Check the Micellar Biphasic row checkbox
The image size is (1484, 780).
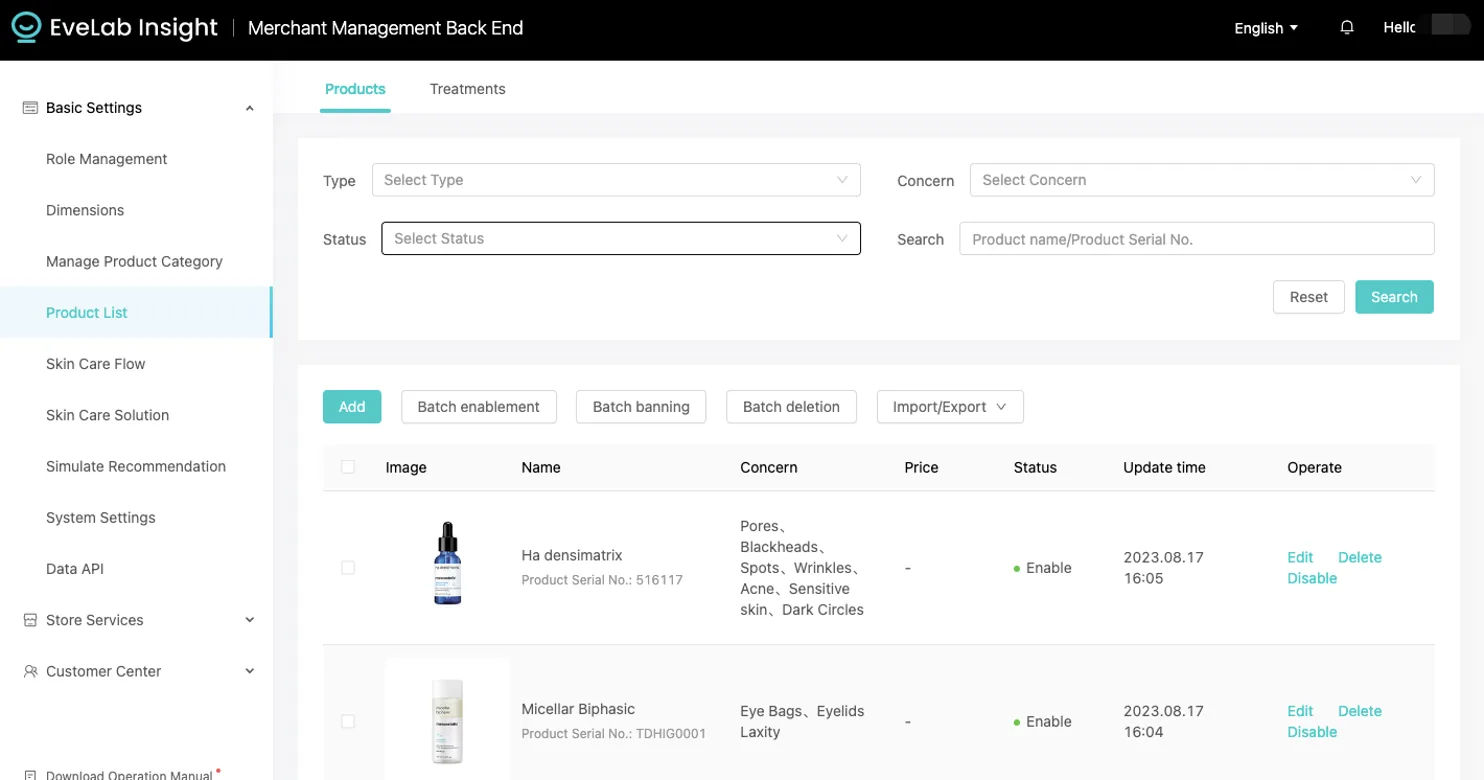(348, 721)
